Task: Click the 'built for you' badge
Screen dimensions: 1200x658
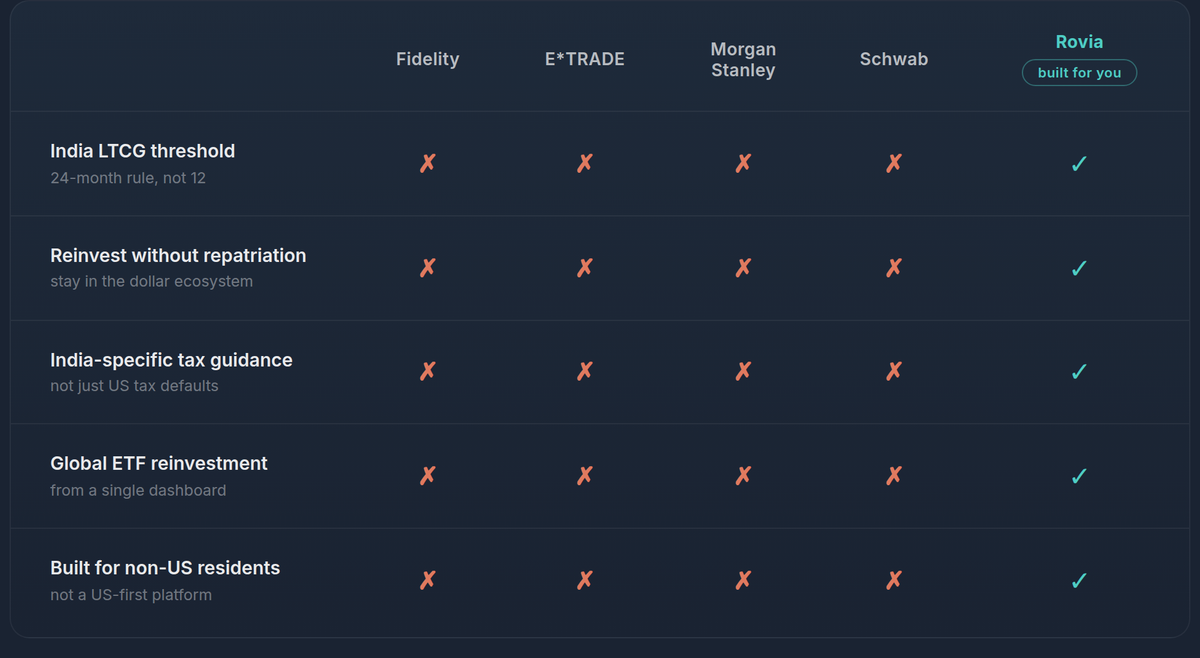Action: (1079, 73)
